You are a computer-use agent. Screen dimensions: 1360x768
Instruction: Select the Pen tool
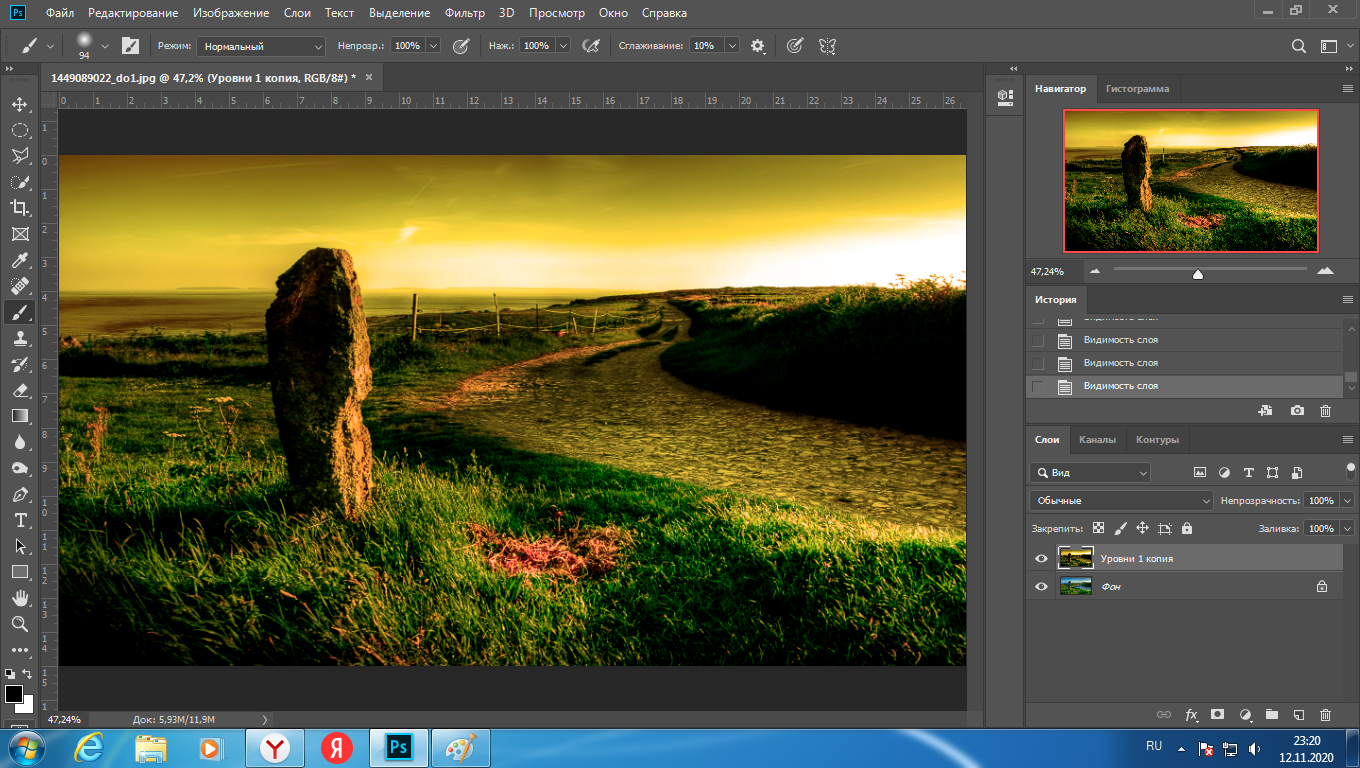(x=20, y=494)
